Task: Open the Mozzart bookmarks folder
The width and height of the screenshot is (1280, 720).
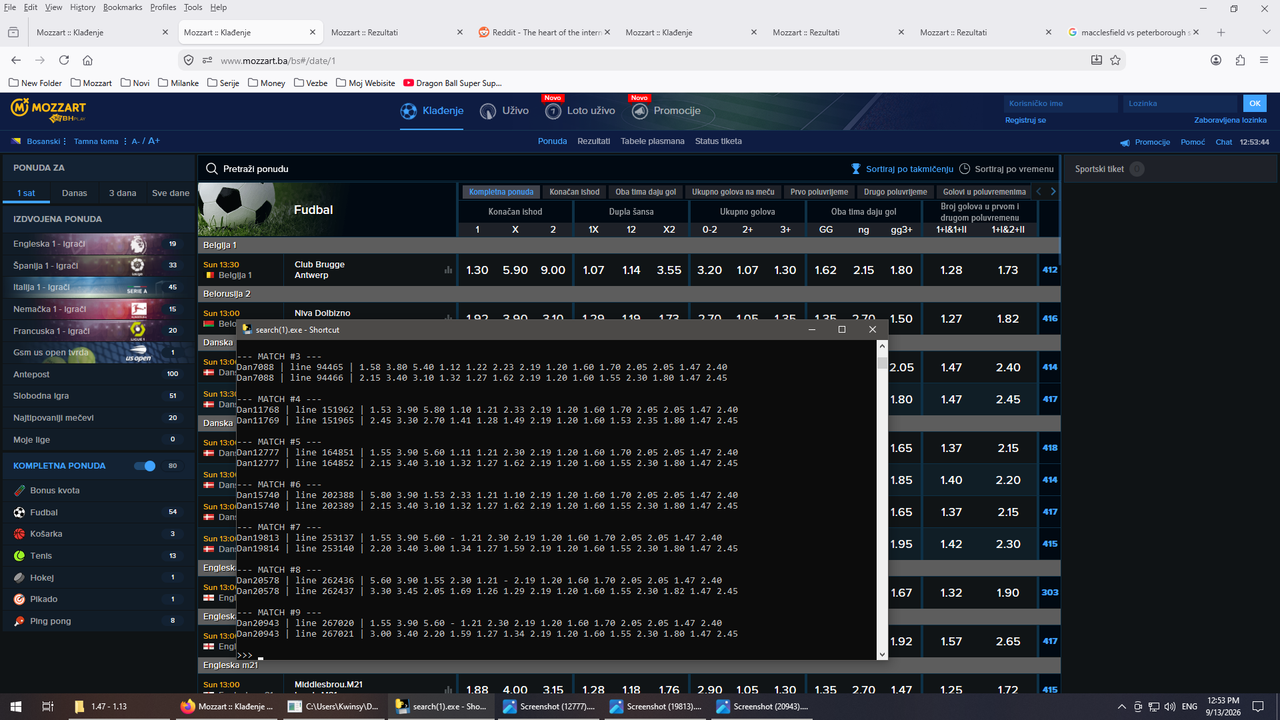Action: [x=91, y=83]
